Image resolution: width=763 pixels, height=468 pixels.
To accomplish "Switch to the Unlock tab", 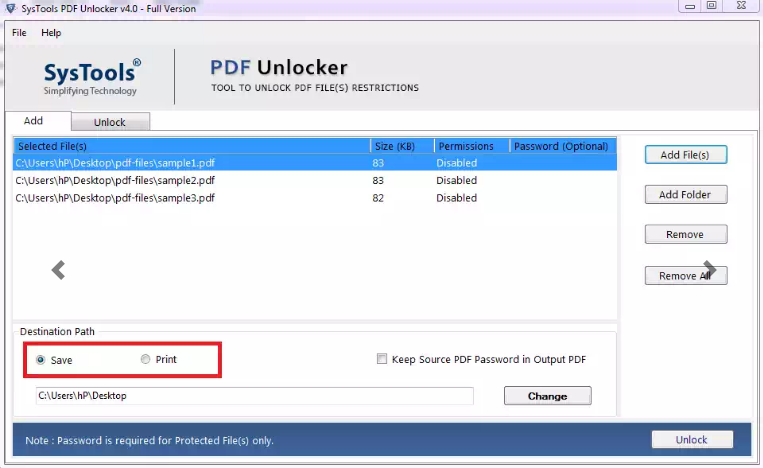I will [x=110, y=122].
